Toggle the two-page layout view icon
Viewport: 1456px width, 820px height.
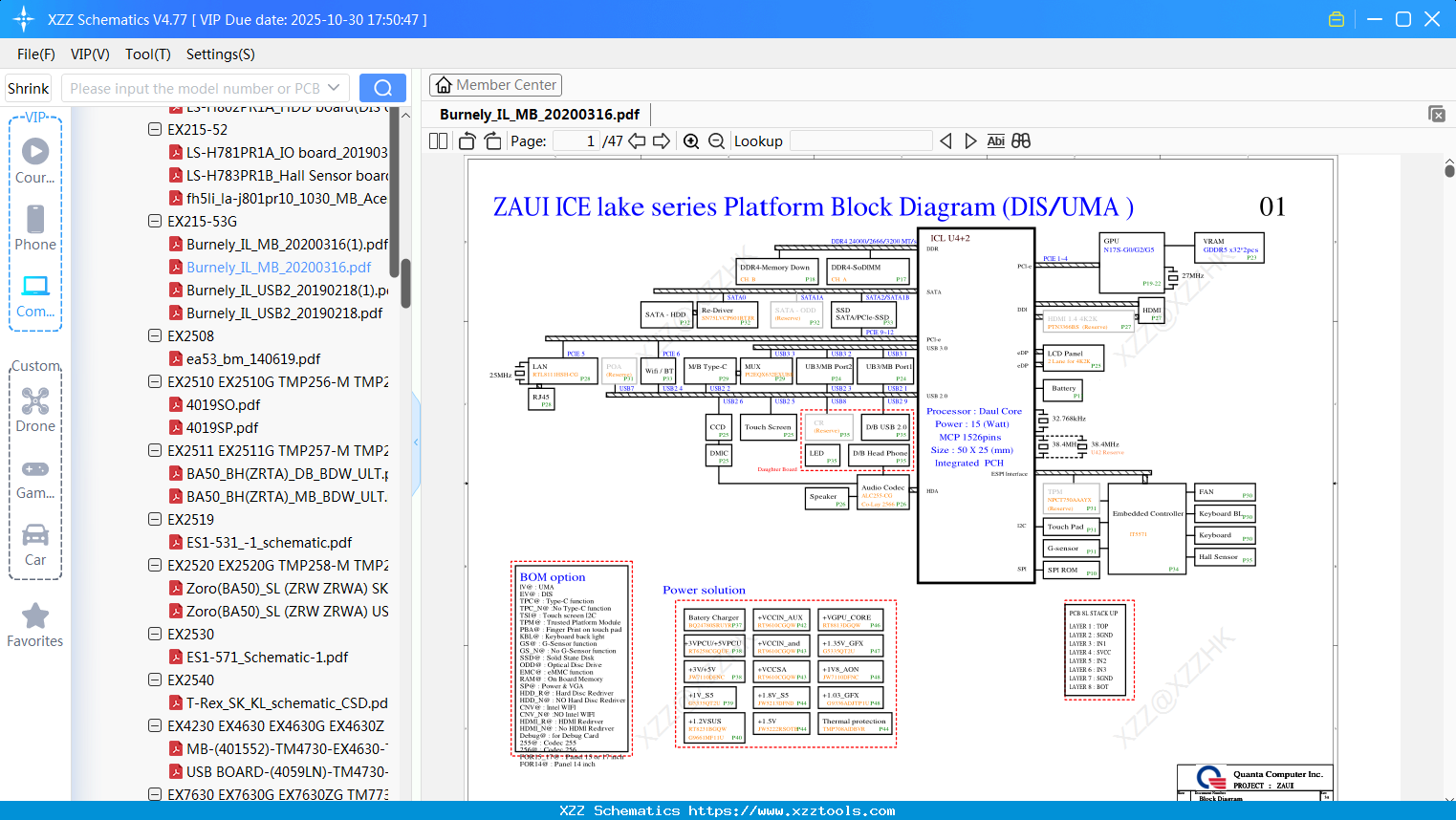coord(439,141)
